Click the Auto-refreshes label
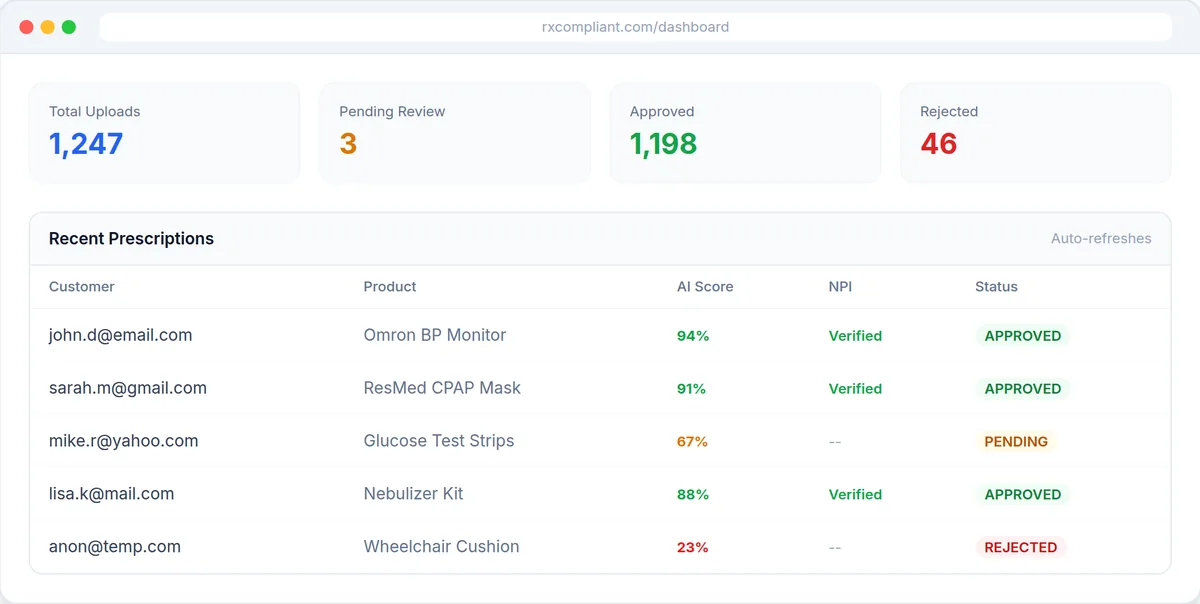This screenshot has height=604, width=1200. [x=1101, y=239]
